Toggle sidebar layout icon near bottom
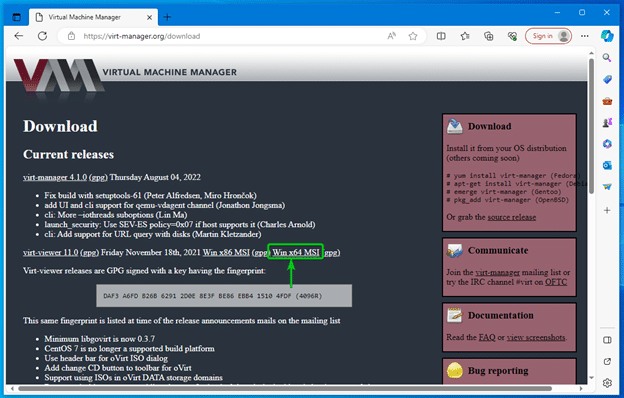 tap(607, 340)
